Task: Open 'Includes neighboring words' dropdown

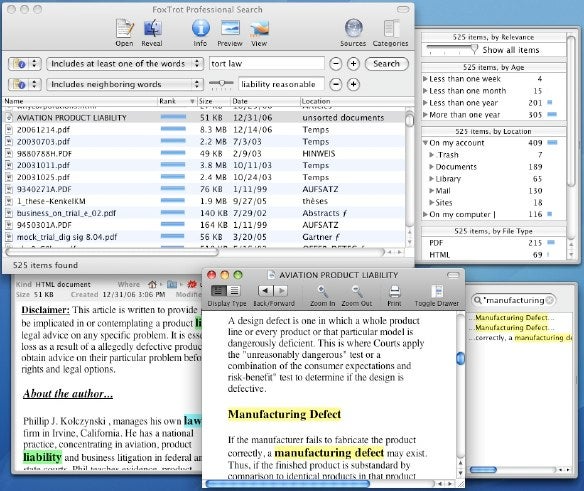Action: 125,84
